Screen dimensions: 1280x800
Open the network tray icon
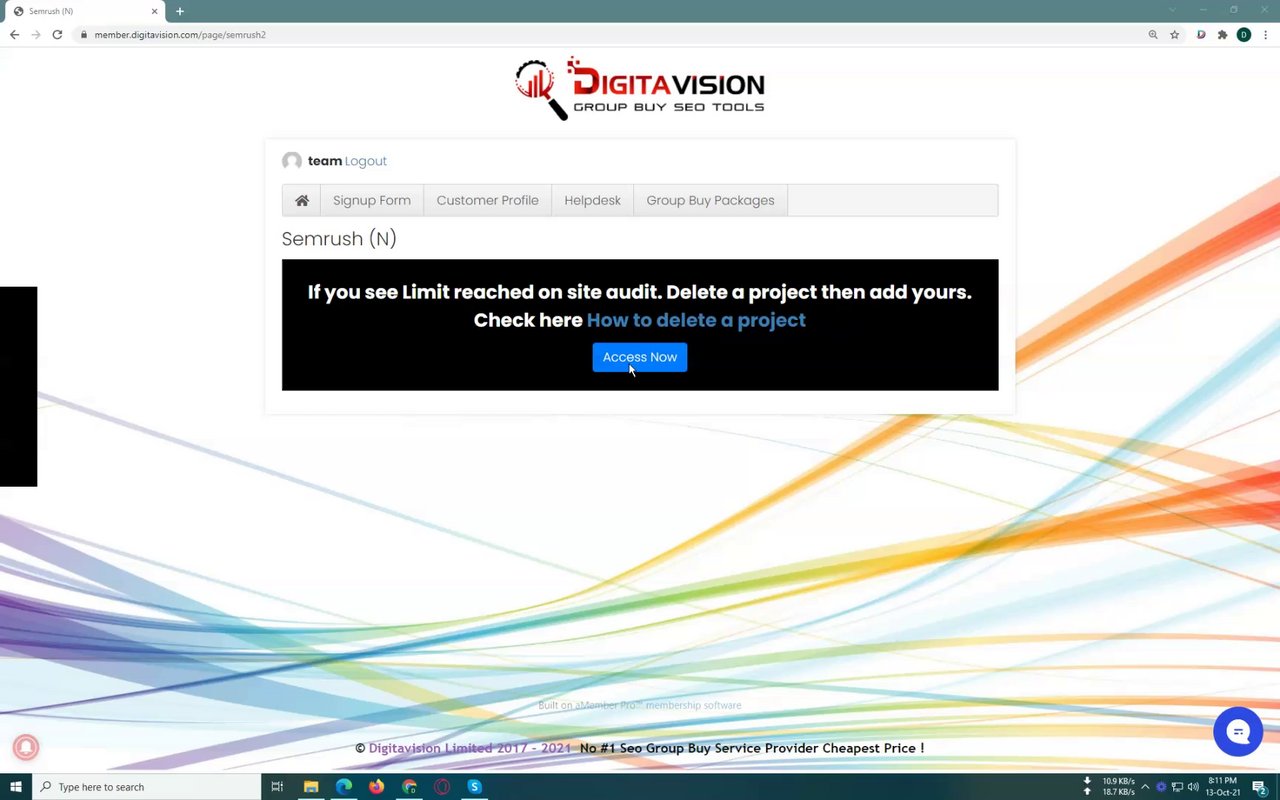coord(1177,787)
